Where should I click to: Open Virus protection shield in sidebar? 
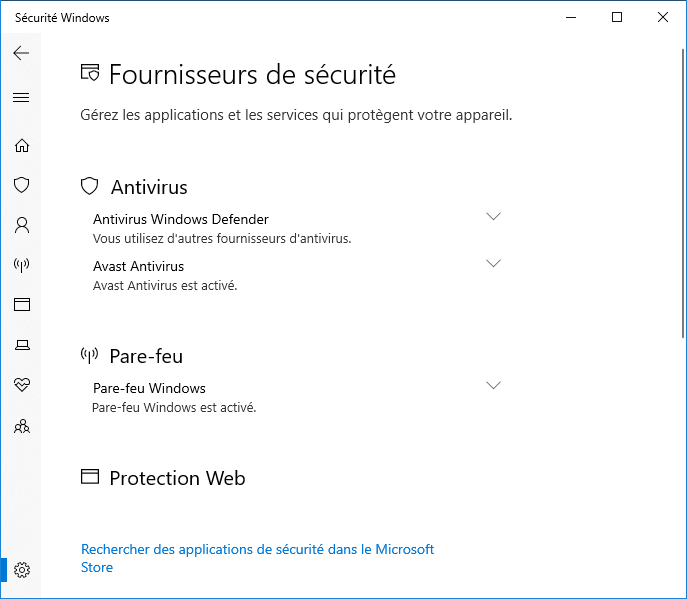point(21,185)
